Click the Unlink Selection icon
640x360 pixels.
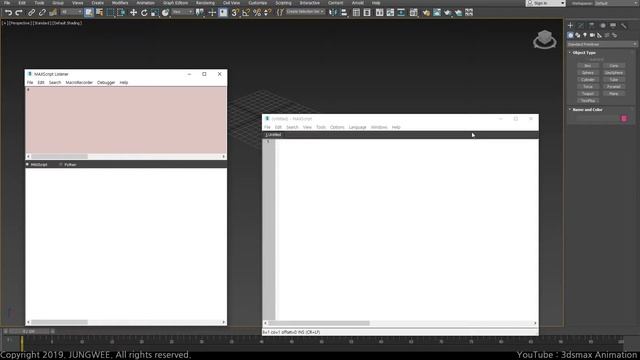[42, 13]
